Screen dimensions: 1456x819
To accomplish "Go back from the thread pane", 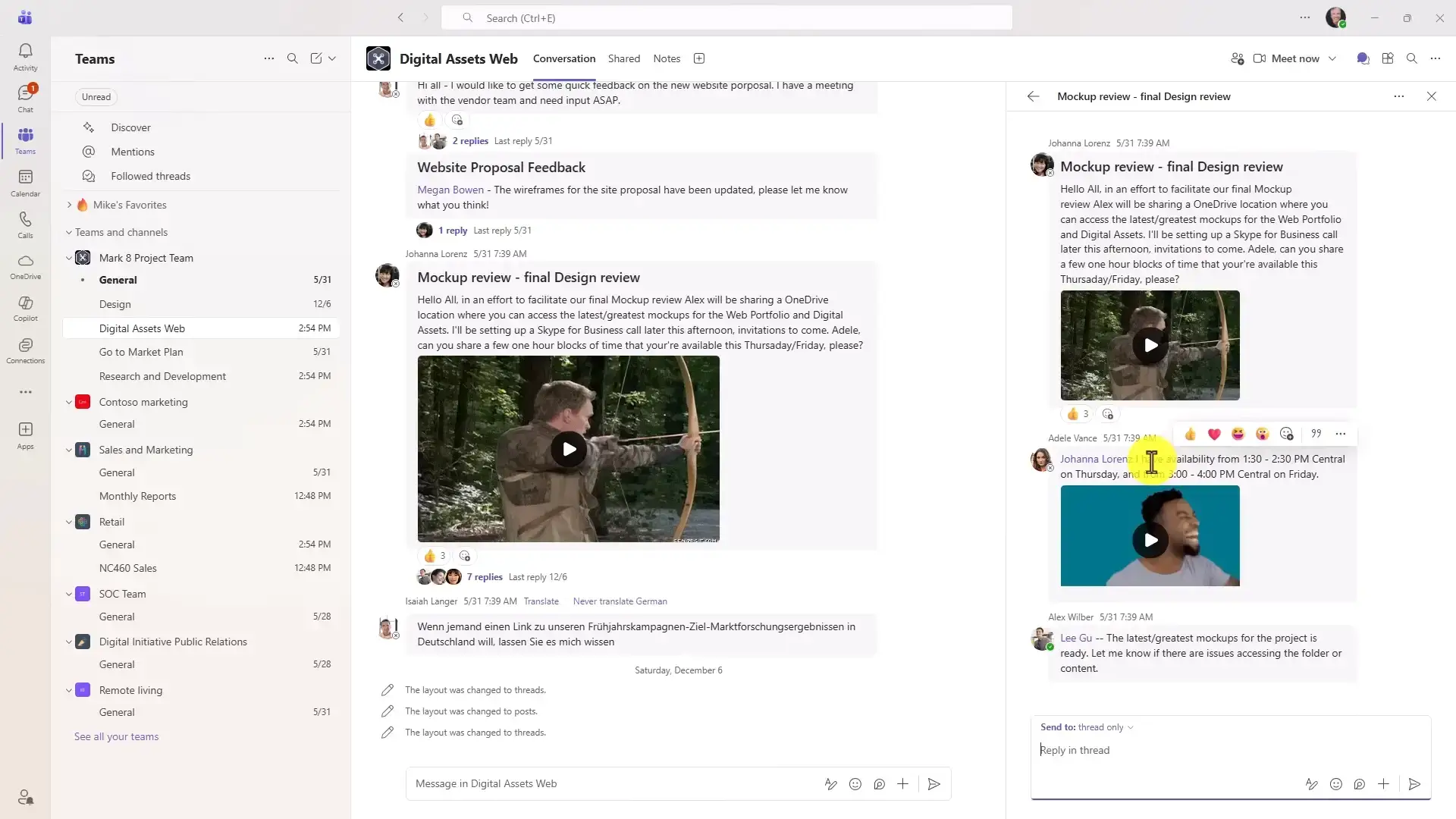I will (x=1033, y=96).
